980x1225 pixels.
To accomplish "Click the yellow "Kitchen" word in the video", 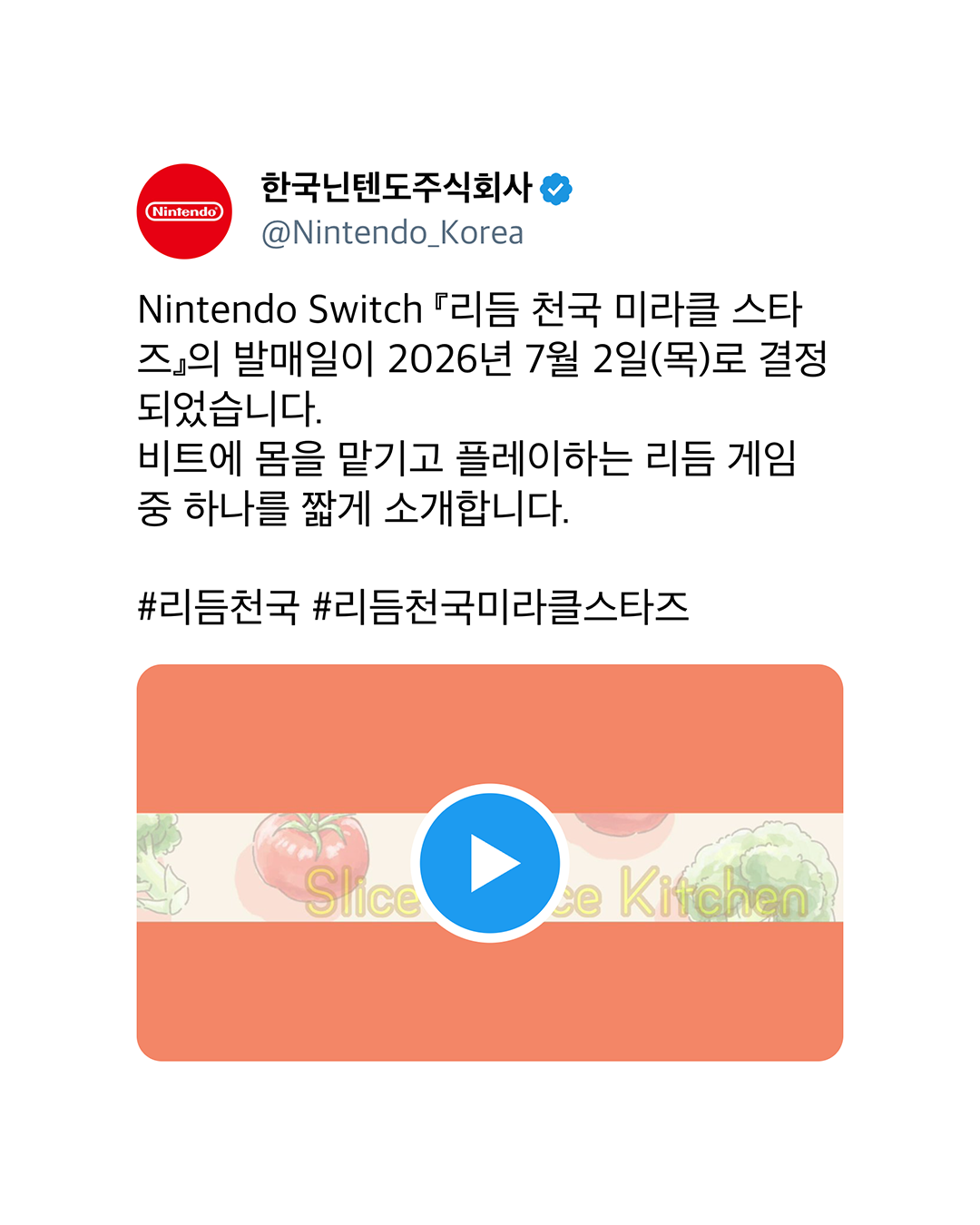I will pyautogui.click(x=714, y=894).
